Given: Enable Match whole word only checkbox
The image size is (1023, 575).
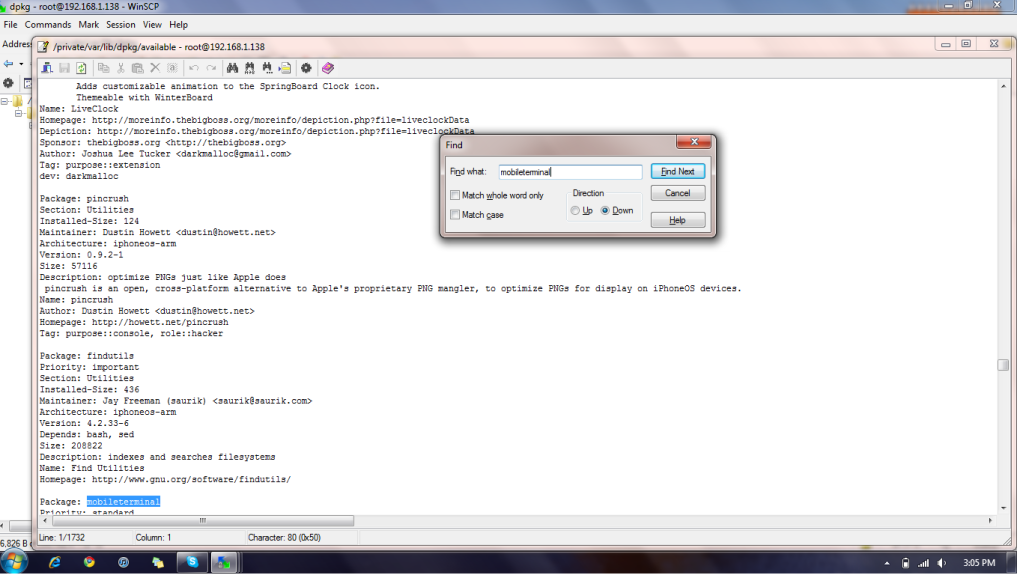Looking at the screenshot, I should (455, 195).
